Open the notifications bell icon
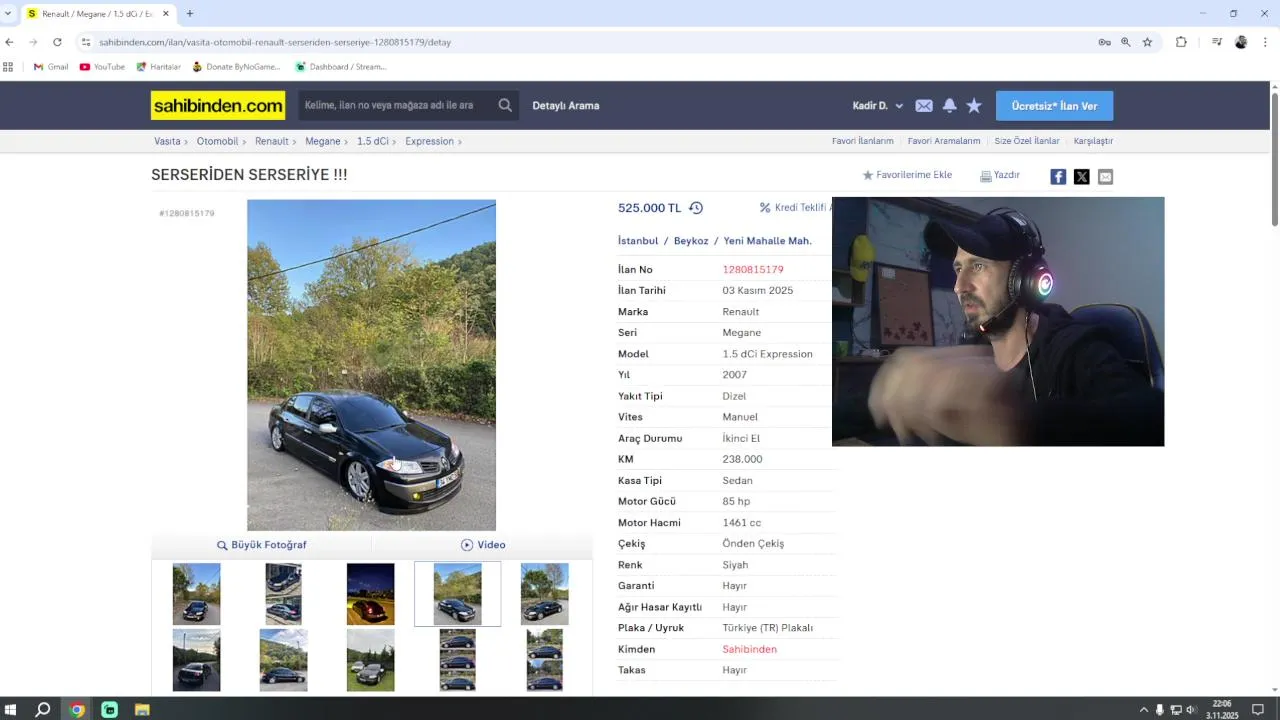This screenshot has height=720, width=1280. click(x=949, y=105)
